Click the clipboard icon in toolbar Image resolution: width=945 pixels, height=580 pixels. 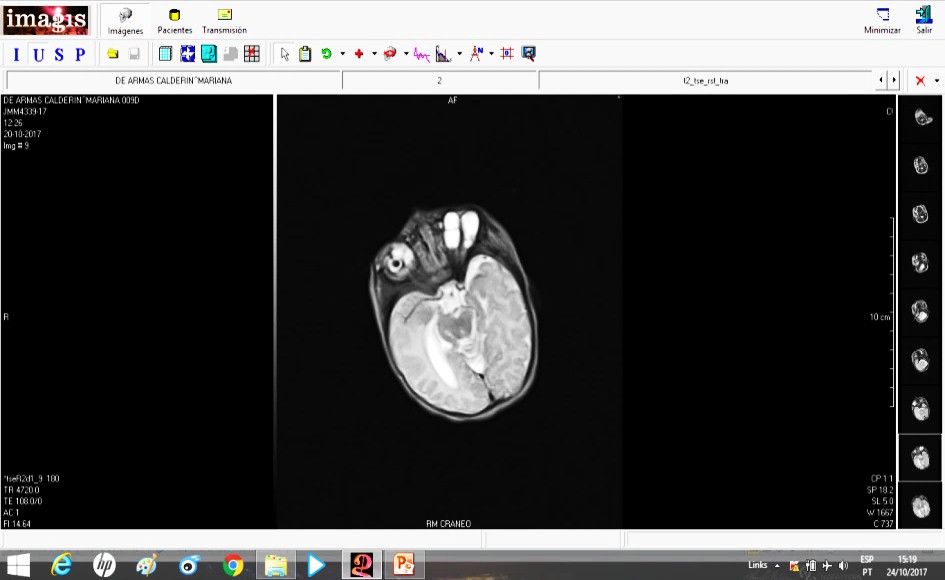[305, 54]
